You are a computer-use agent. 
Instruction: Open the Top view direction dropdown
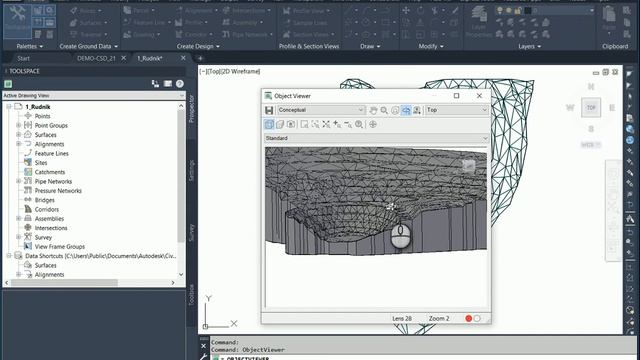[x=456, y=110]
